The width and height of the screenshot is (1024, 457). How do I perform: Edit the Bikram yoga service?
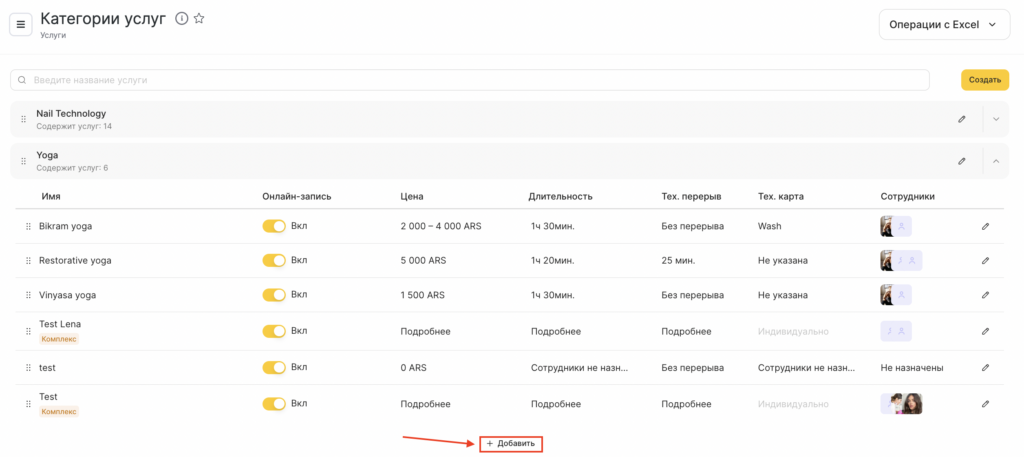click(985, 227)
